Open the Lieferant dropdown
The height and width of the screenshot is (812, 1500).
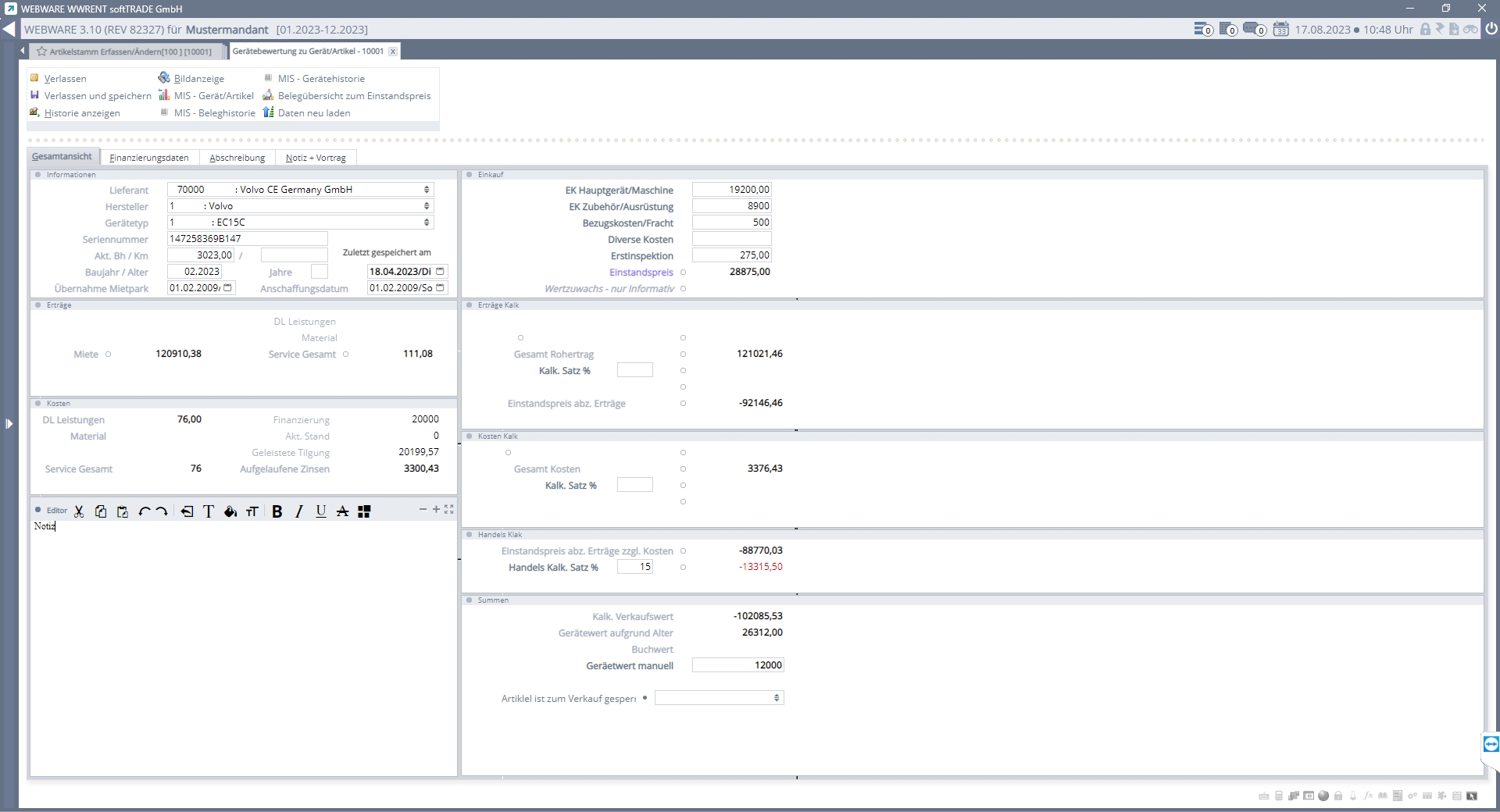(x=427, y=190)
